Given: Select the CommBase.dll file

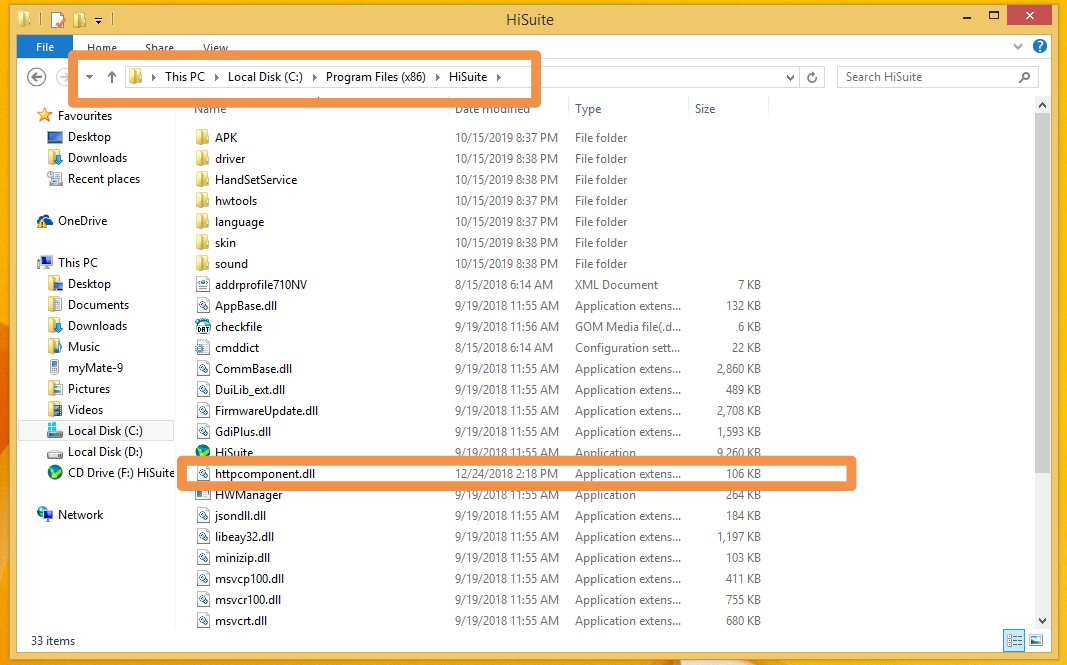Looking at the screenshot, I should 253,369.
